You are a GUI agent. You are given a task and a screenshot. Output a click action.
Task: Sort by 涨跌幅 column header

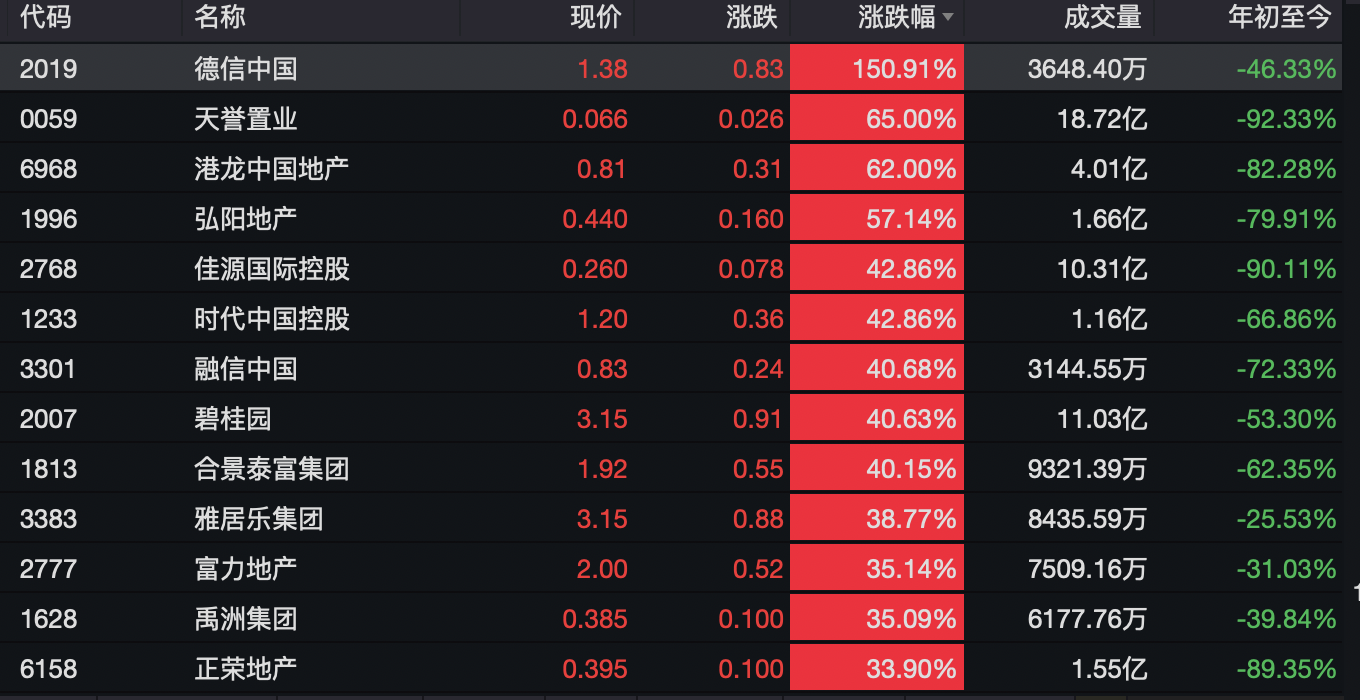(x=895, y=18)
